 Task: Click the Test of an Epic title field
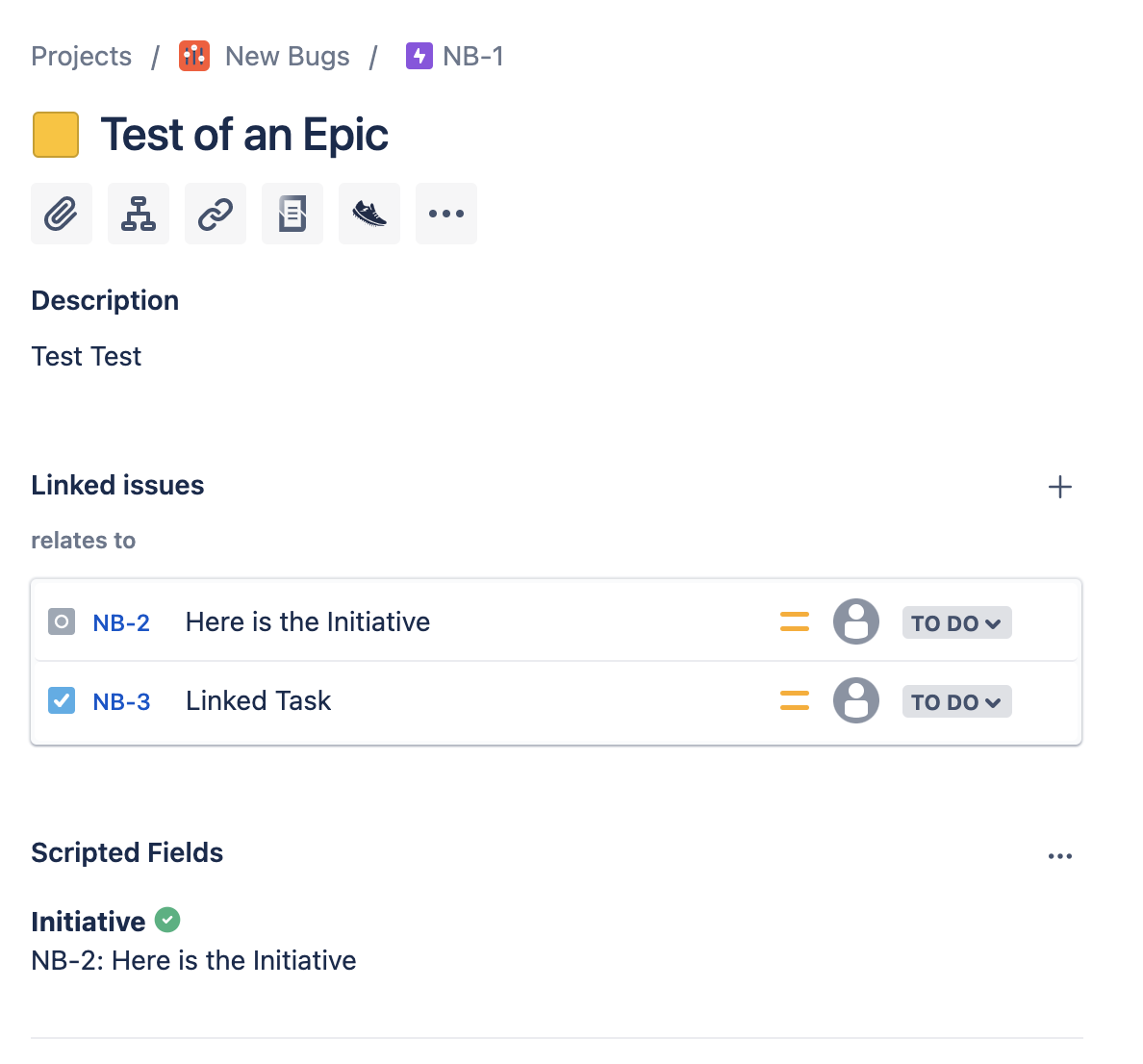[244, 135]
